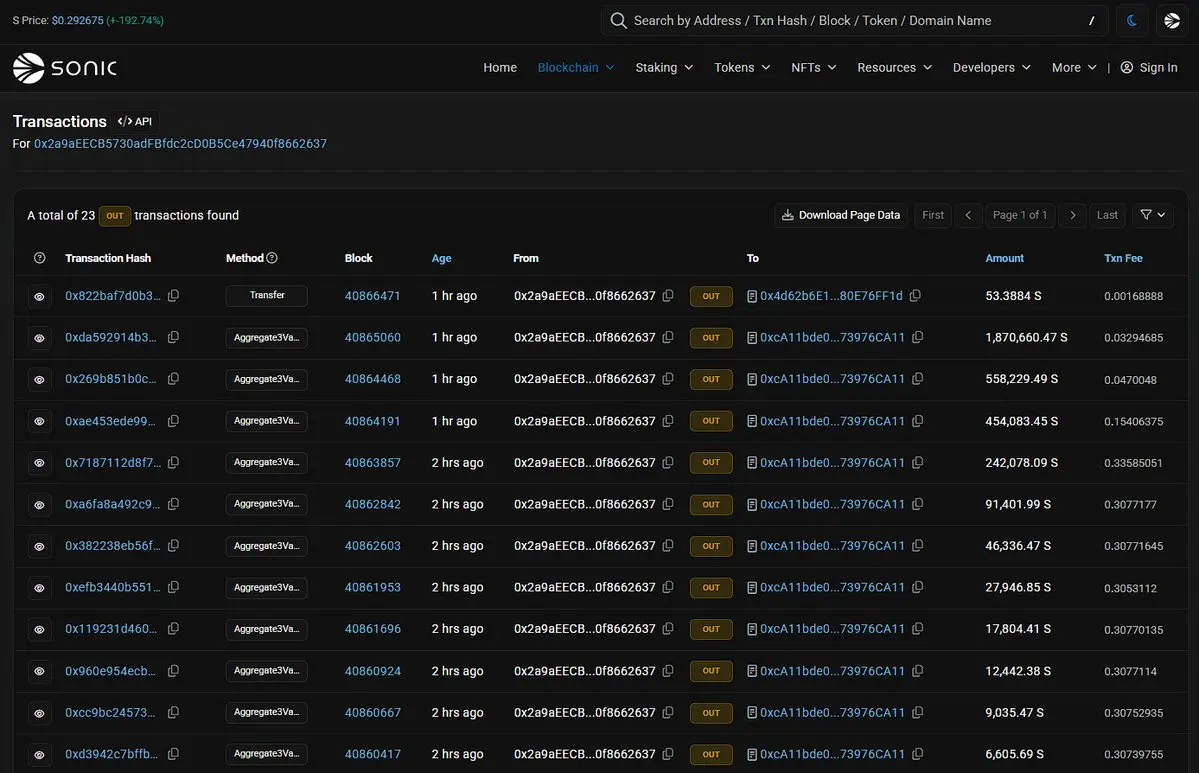Expand the Staking menu

tap(664, 67)
